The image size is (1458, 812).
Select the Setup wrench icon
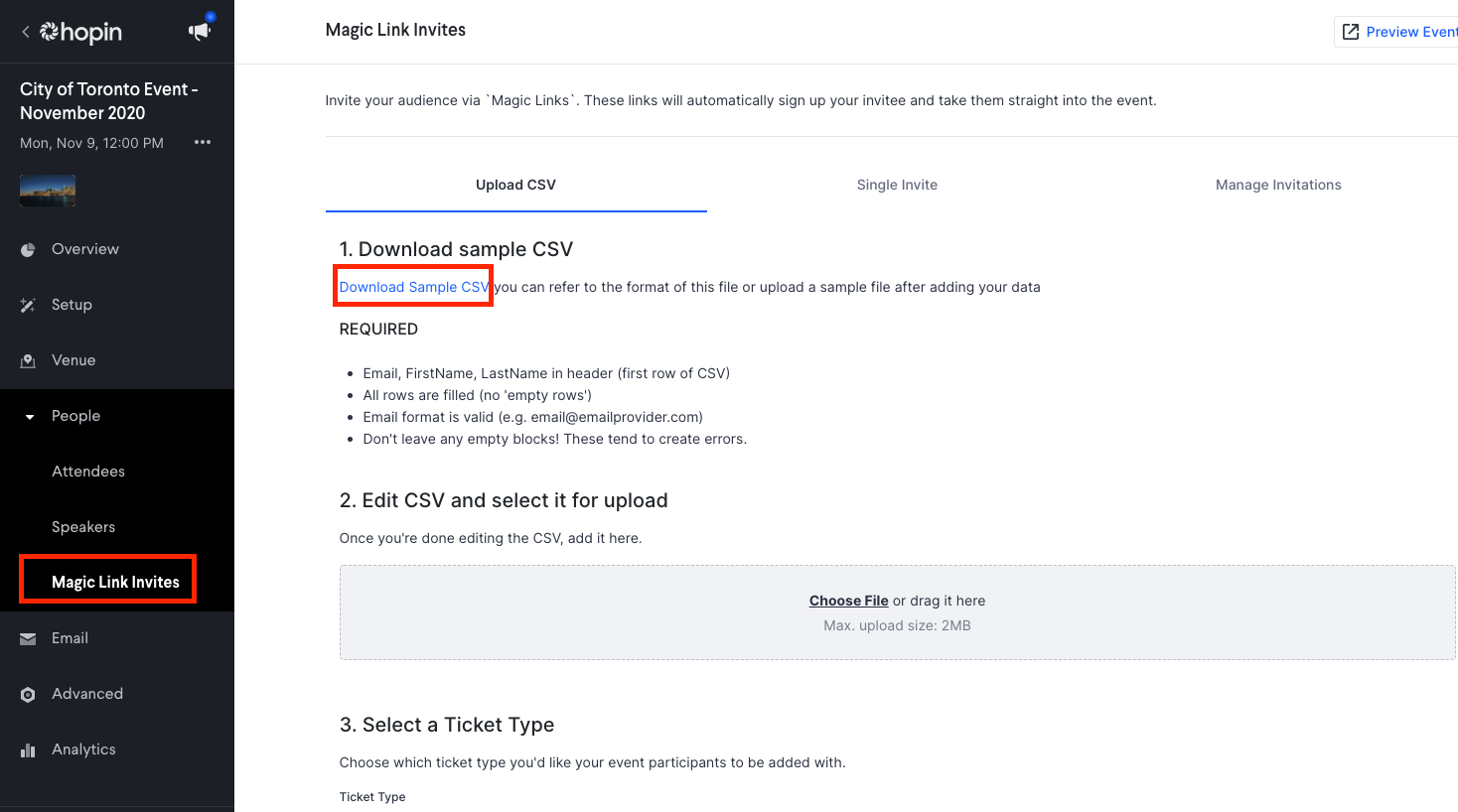tap(29, 305)
